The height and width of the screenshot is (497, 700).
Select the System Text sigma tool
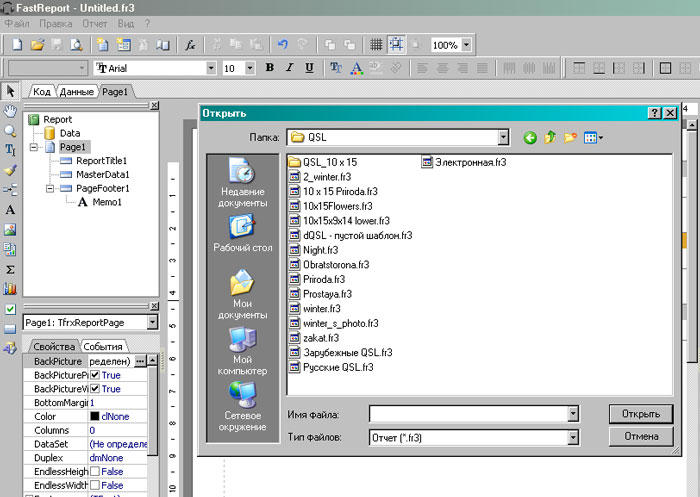[10, 269]
